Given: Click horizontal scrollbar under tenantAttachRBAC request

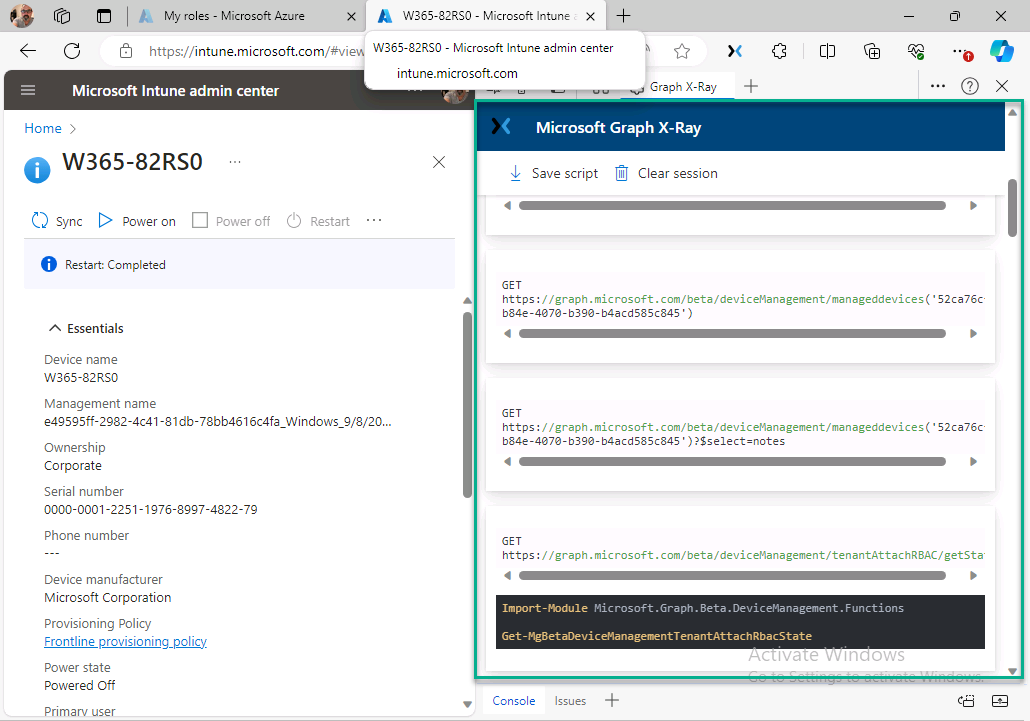Looking at the screenshot, I should 732,576.
